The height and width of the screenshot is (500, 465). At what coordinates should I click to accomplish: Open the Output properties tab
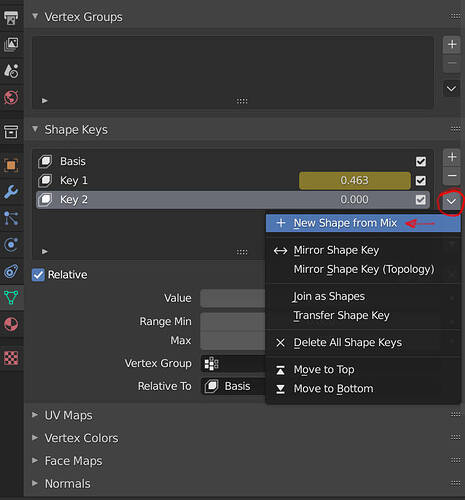[x=11, y=17]
